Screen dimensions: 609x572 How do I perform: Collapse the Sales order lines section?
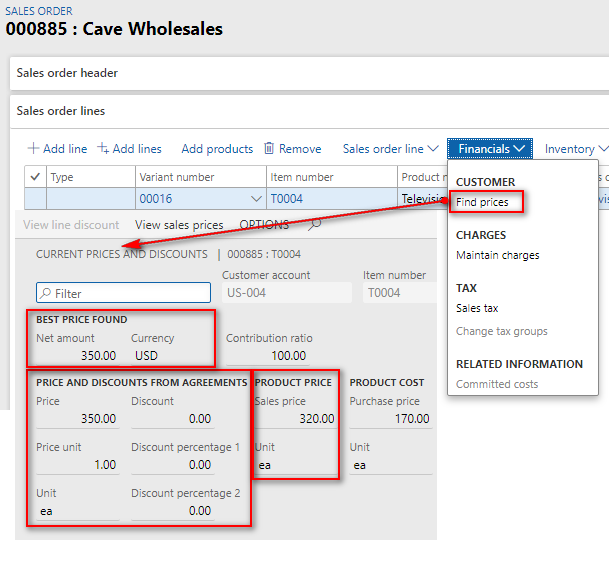[61, 111]
